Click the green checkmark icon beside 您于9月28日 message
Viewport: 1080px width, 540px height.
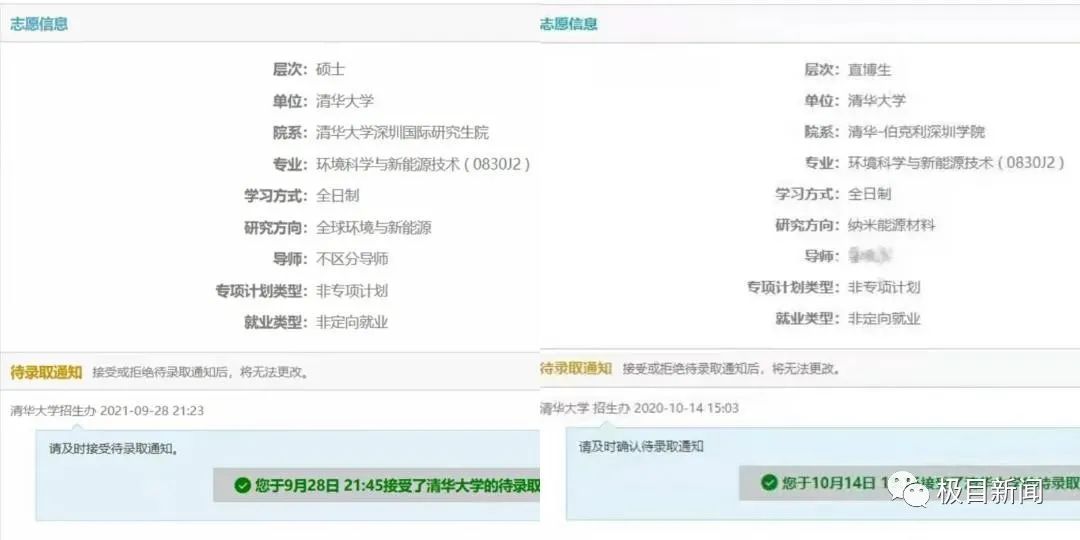[x=242, y=486]
